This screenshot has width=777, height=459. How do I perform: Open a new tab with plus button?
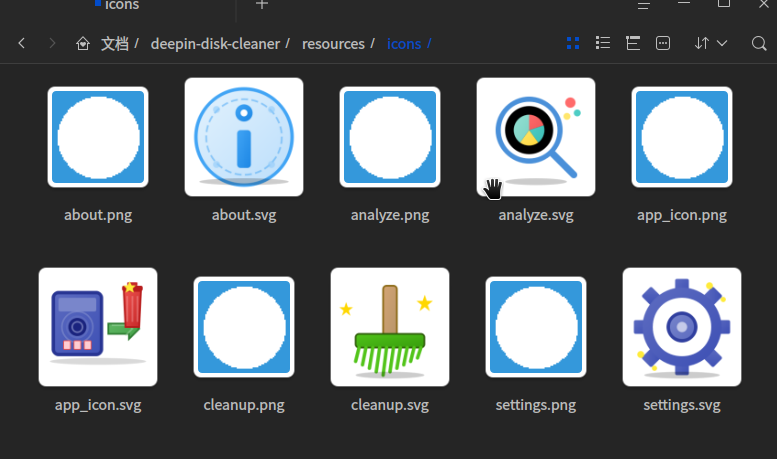(x=262, y=5)
